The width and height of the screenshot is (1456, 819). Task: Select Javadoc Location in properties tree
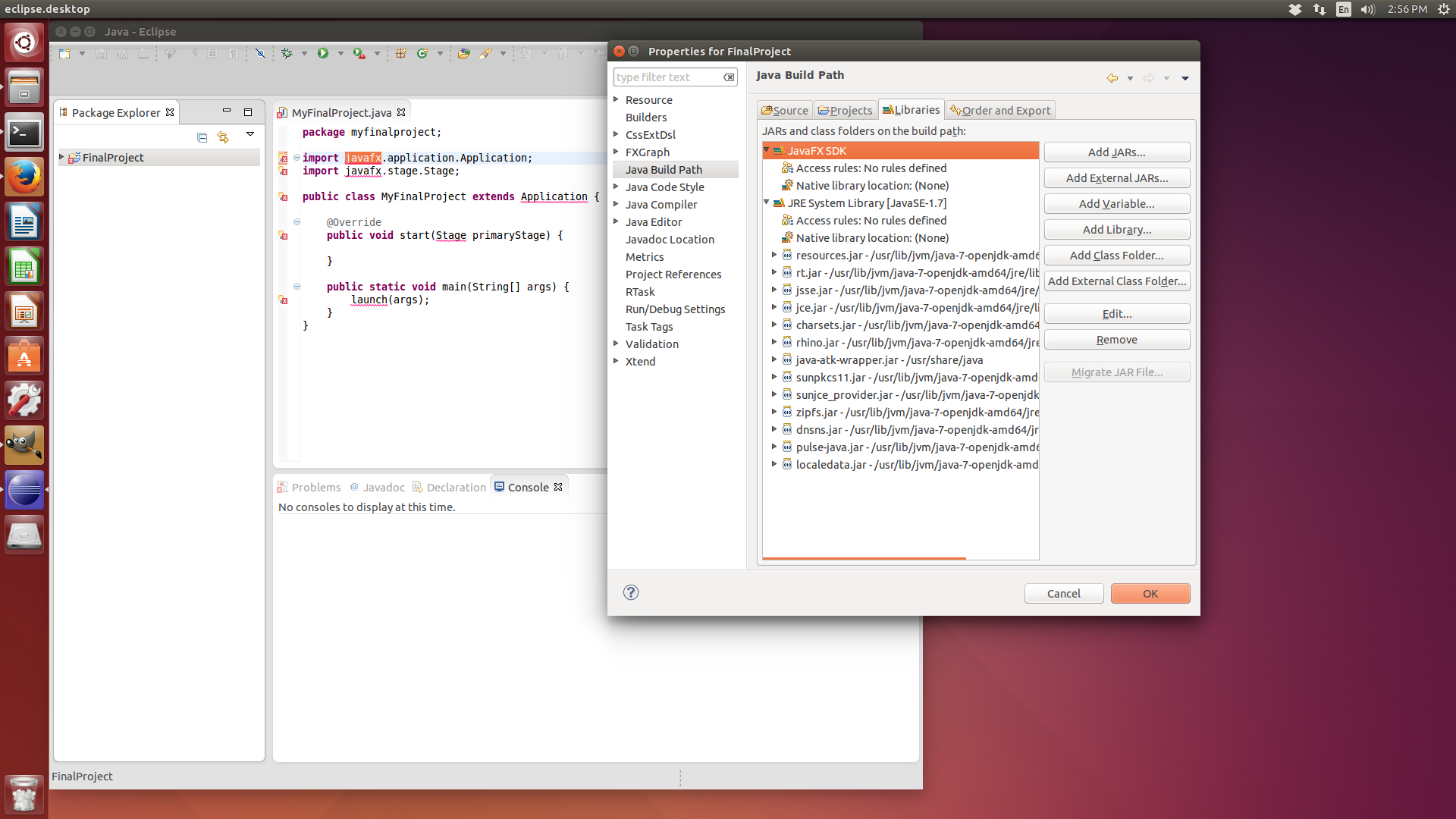pos(670,239)
